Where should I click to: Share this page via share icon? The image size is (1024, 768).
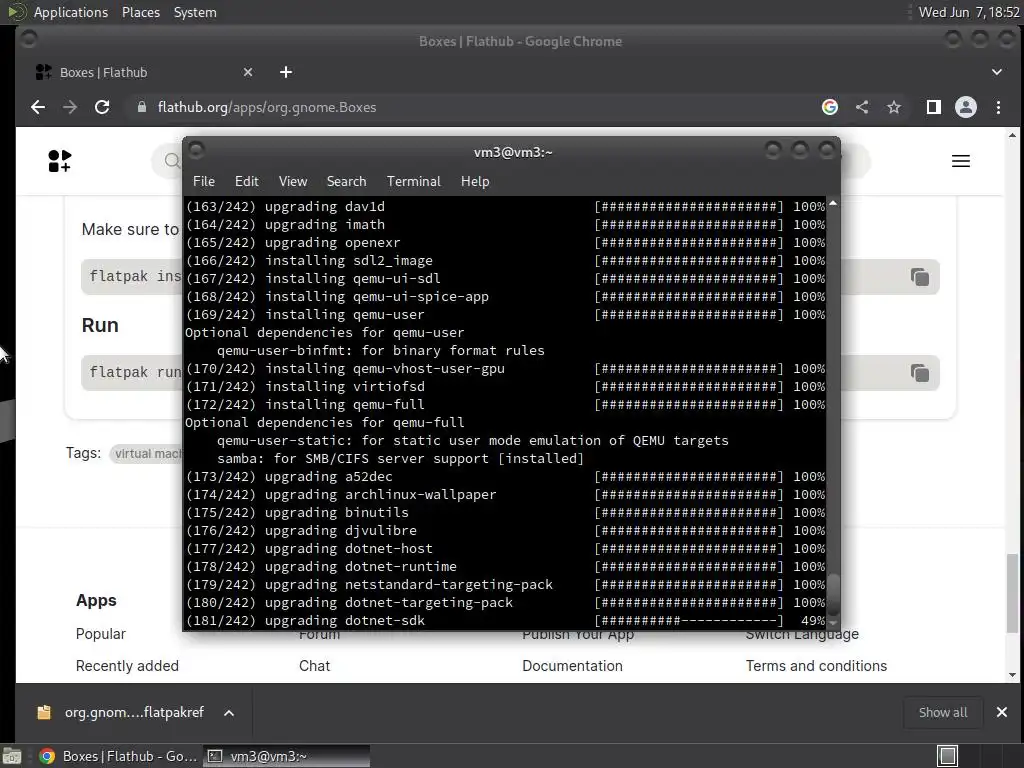click(862, 107)
